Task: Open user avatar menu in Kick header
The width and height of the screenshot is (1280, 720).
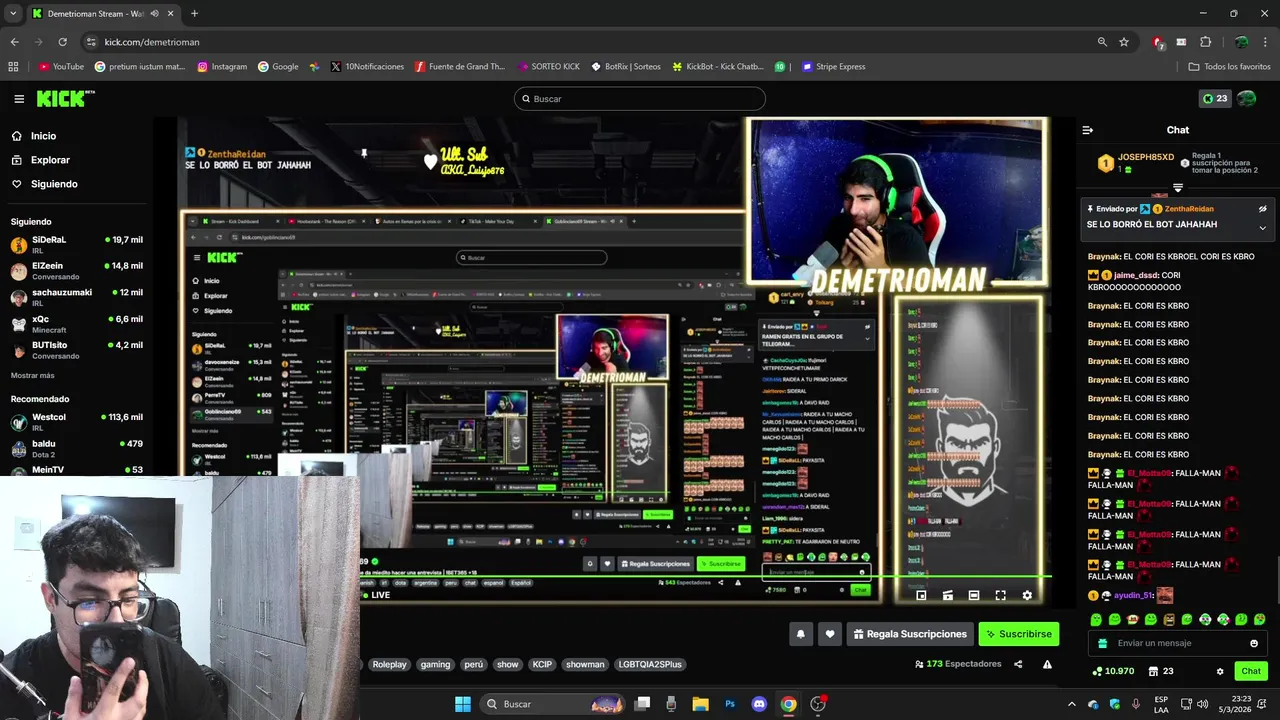Action: (x=1247, y=99)
